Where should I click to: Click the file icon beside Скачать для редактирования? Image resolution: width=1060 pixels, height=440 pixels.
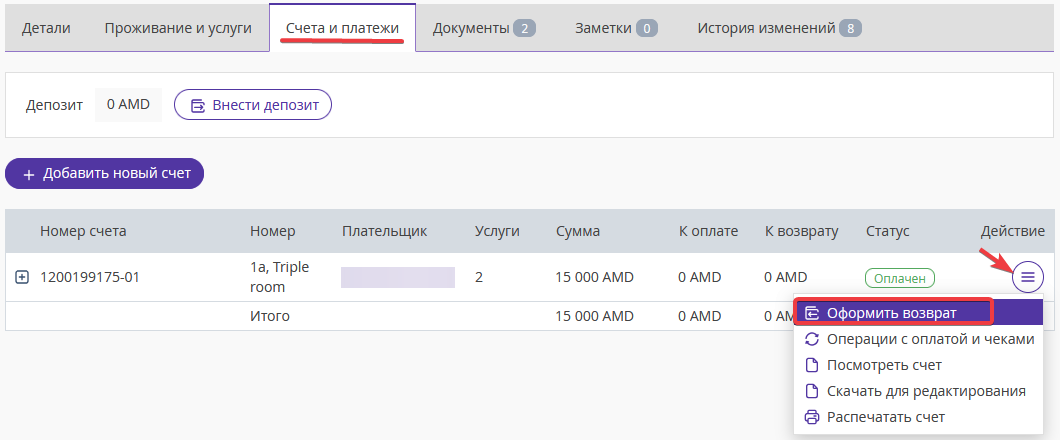[812, 391]
